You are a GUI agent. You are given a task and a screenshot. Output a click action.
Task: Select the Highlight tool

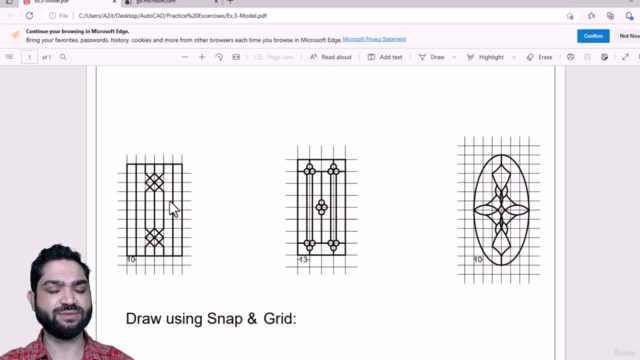click(x=485, y=57)
